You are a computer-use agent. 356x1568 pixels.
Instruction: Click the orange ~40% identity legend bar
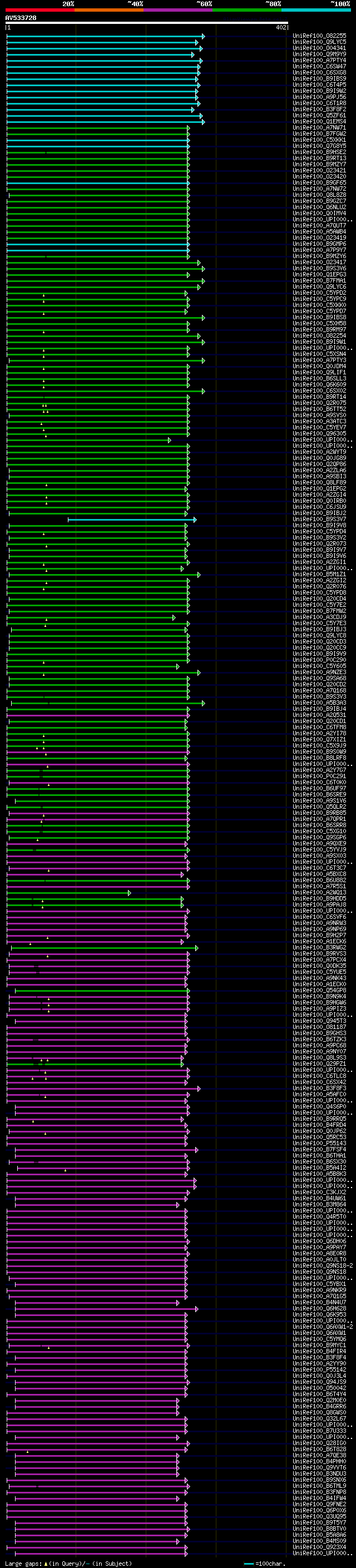109,10
